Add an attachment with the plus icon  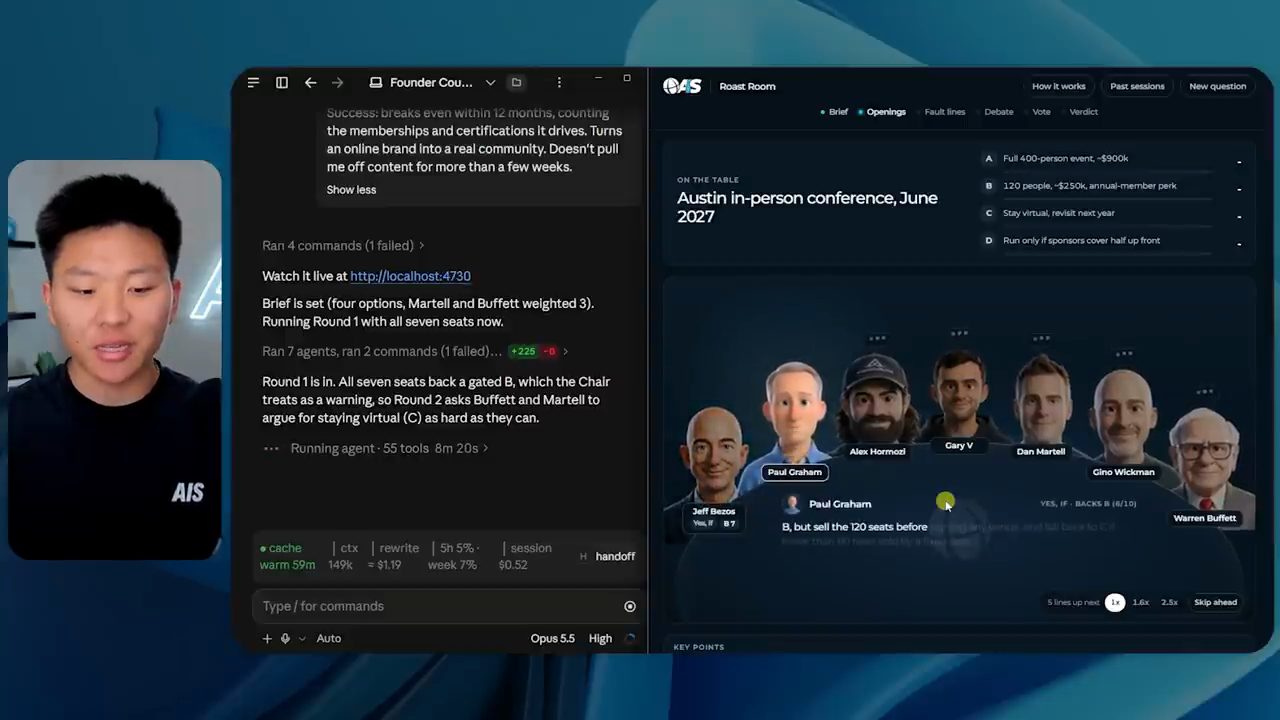tap(267, 638)
